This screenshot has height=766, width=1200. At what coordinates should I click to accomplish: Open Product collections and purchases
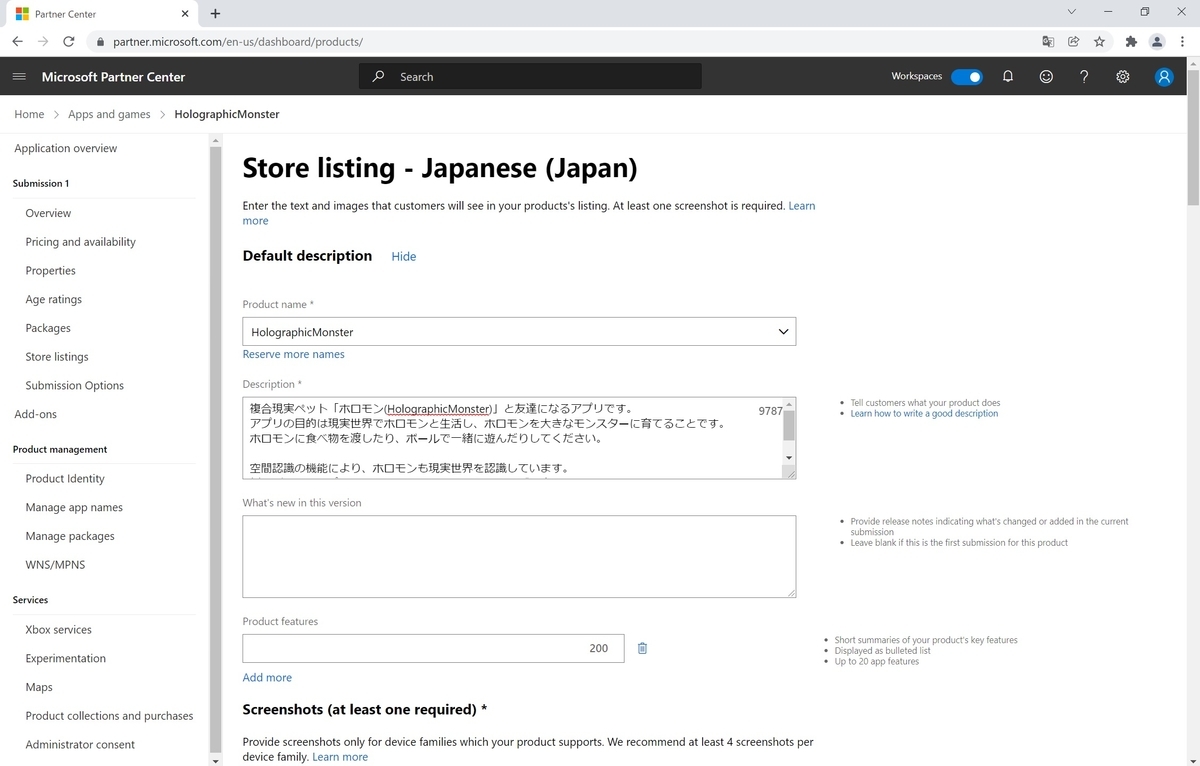pyautogui.click(x=109, y=716)
